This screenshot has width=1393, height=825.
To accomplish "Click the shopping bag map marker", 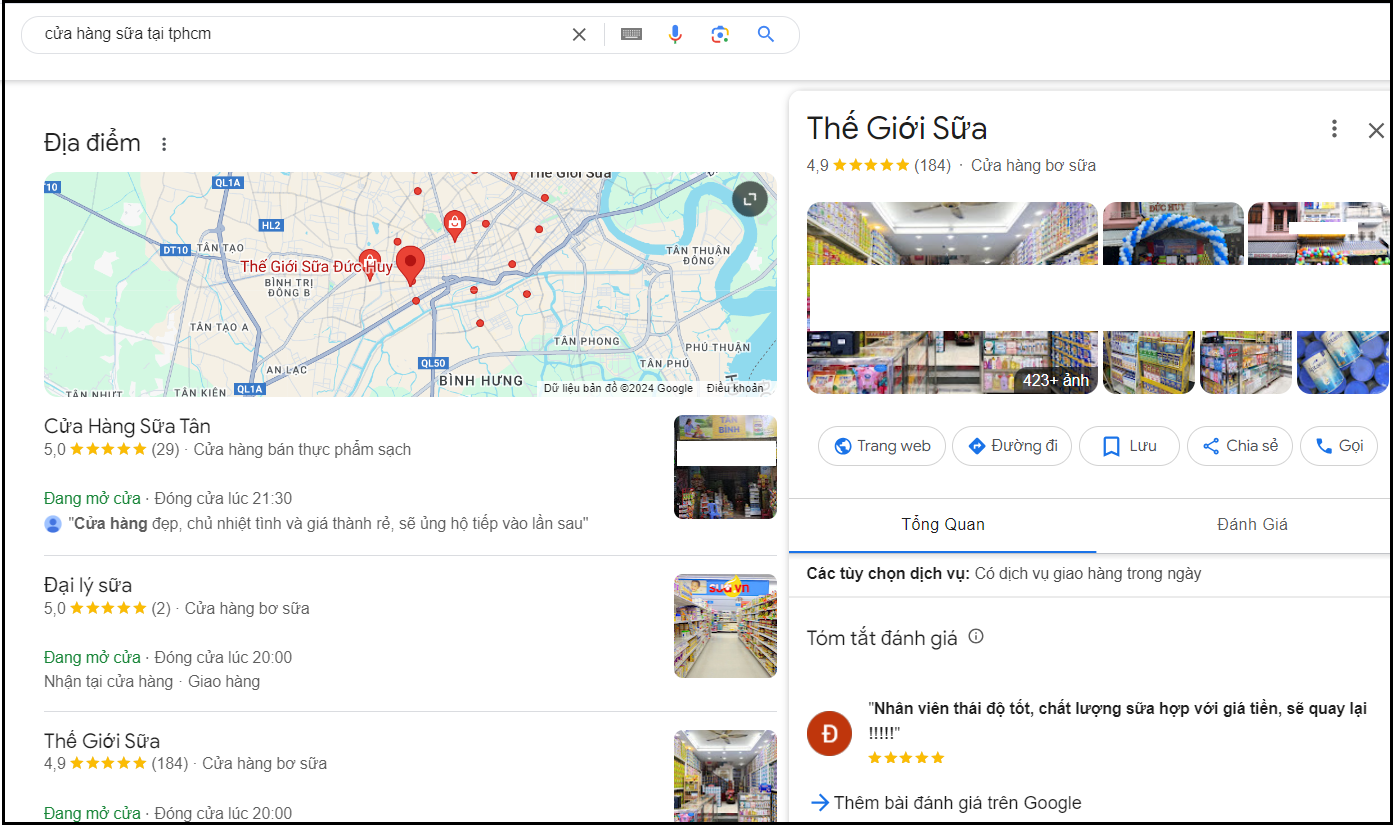I will click(455, 226).
